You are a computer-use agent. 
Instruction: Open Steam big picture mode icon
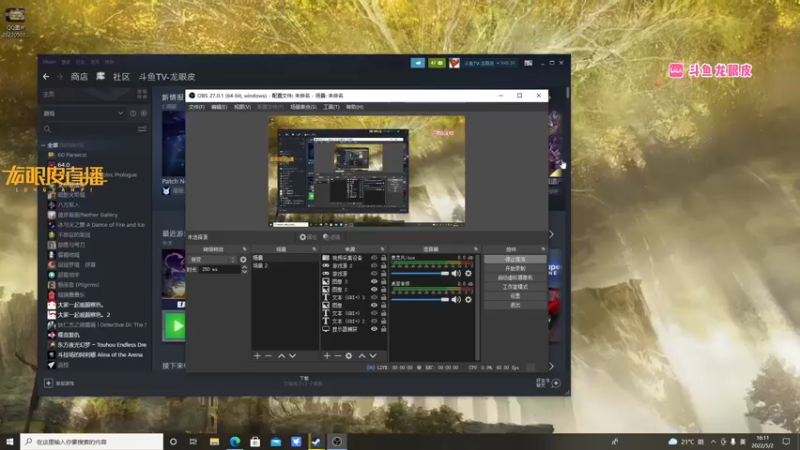[x=529, y=63]
